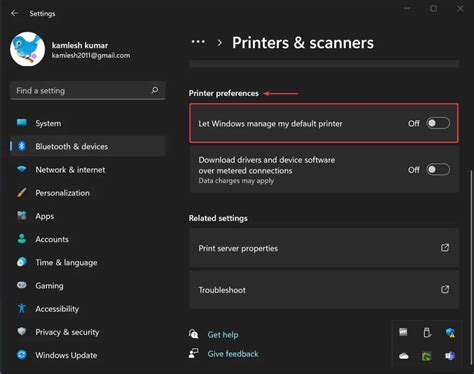
Task: Go back with the Settings back arrow
Action: [x=14, y=13]
